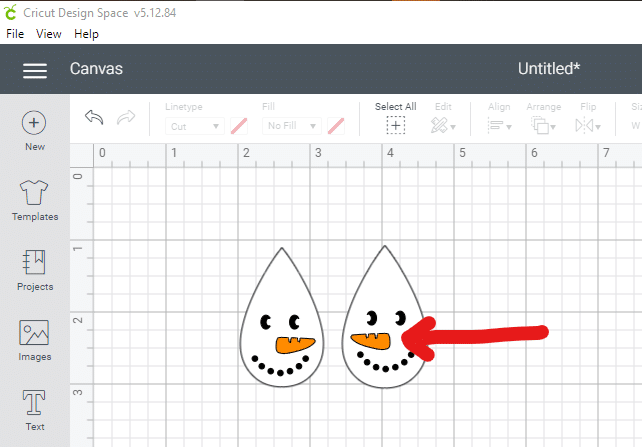The image size is (642, 447).
Task: Click the Undo arrow
Action: (x=94, y=118)
